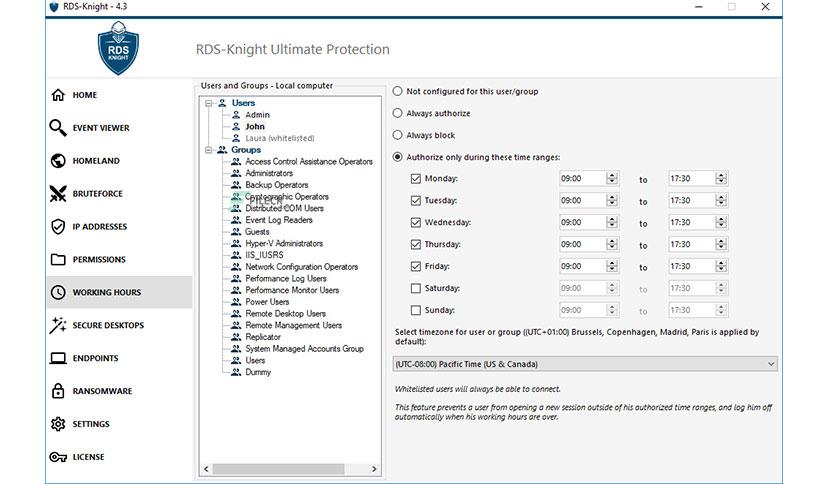This screenshot has width=836, height=484.
Task: Select the Always block radio button
Action: point(398,135)
